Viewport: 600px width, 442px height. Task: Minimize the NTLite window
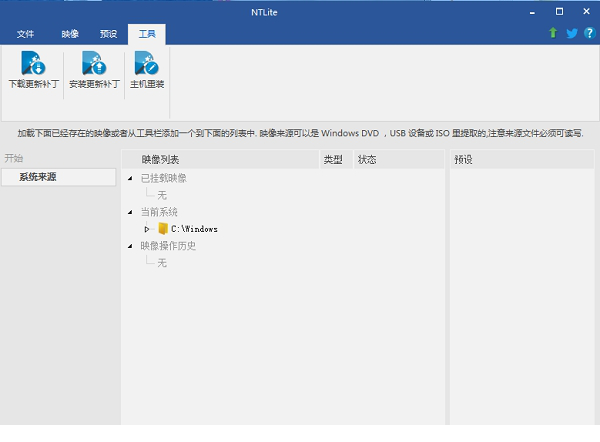(x=532, y=12)
